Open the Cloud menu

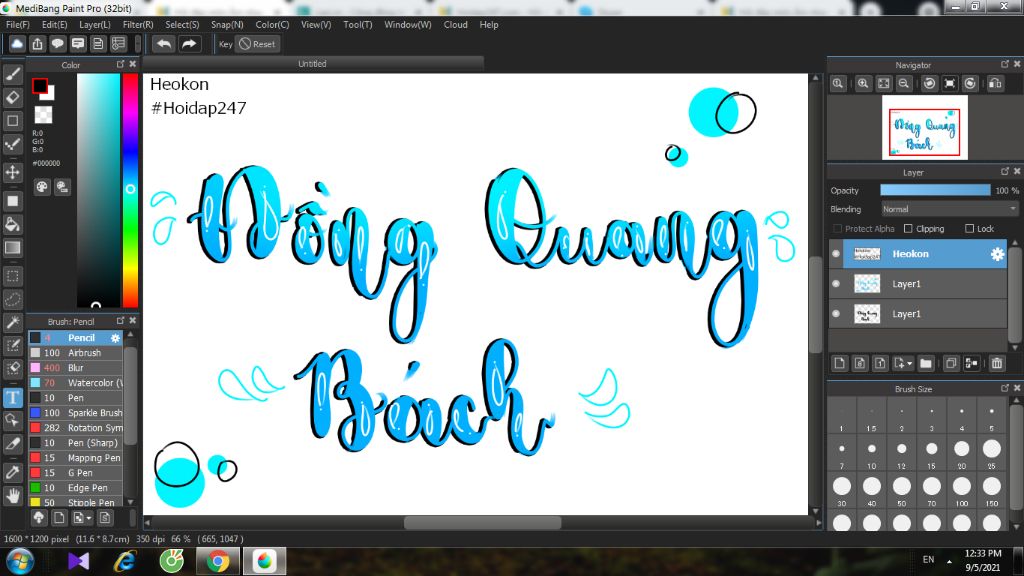455,25
